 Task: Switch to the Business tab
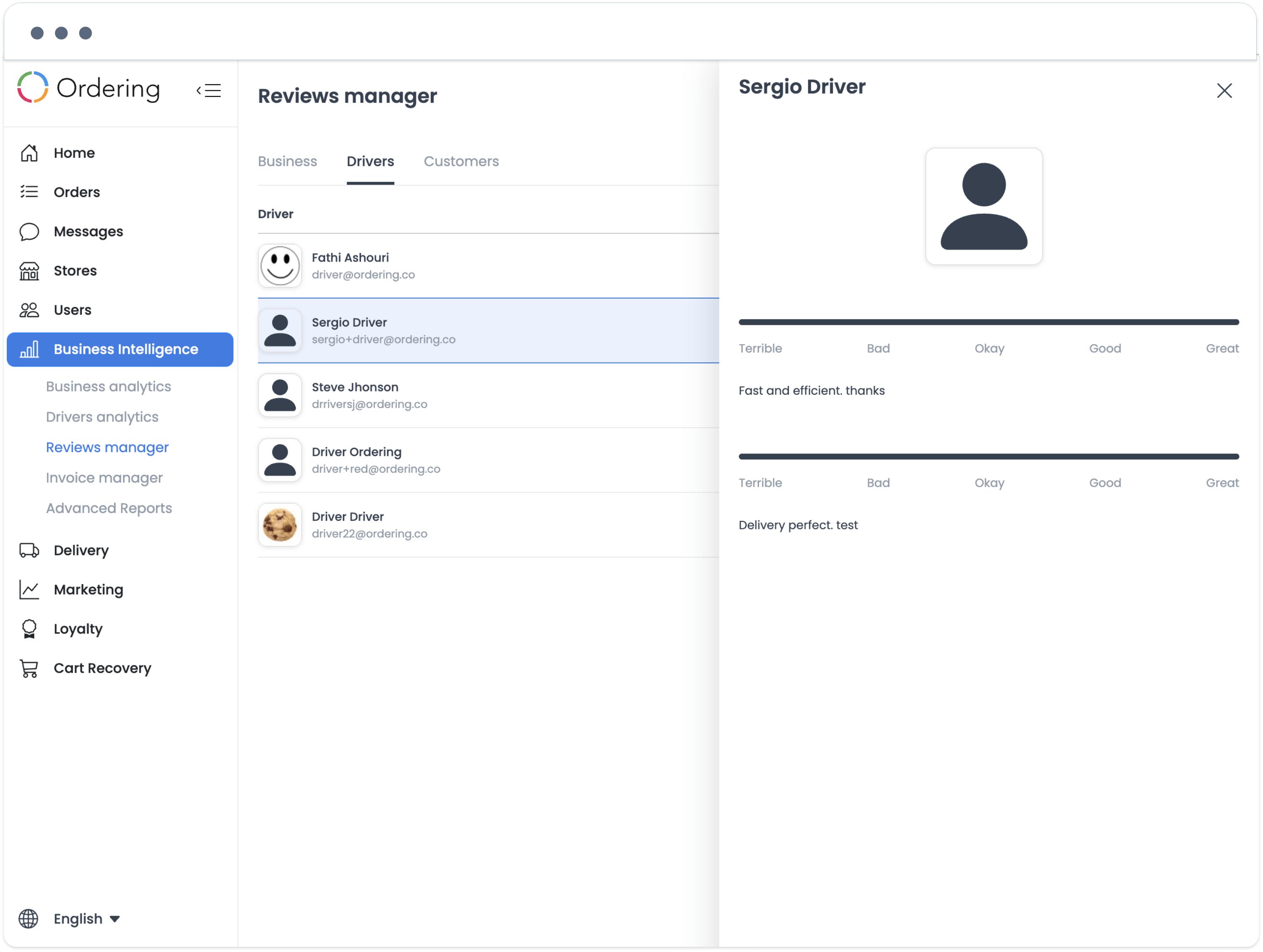[x=287, y=161]
